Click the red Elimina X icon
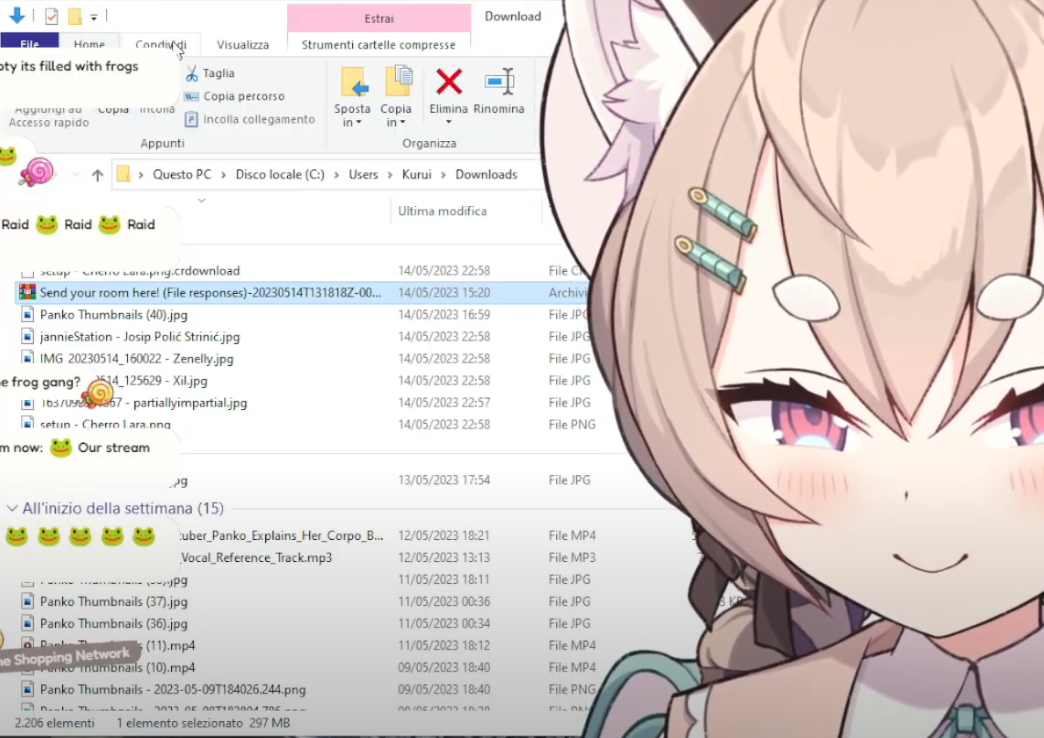Viewport: 1044px width, 738px height. [x=449, y=82]
